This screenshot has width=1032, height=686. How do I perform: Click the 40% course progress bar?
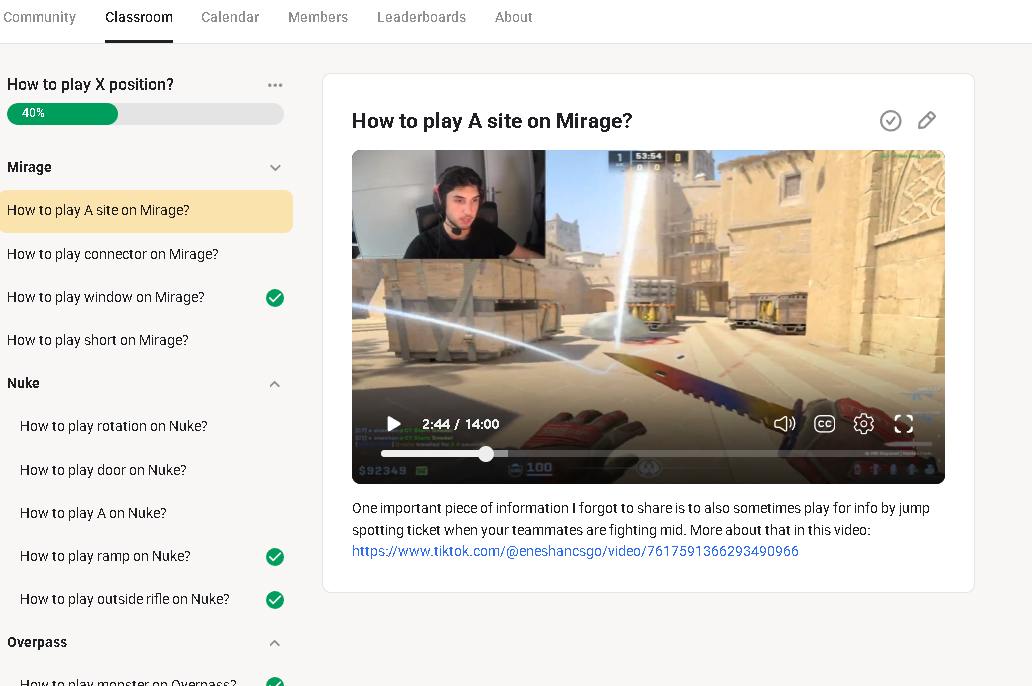(145, 114)
